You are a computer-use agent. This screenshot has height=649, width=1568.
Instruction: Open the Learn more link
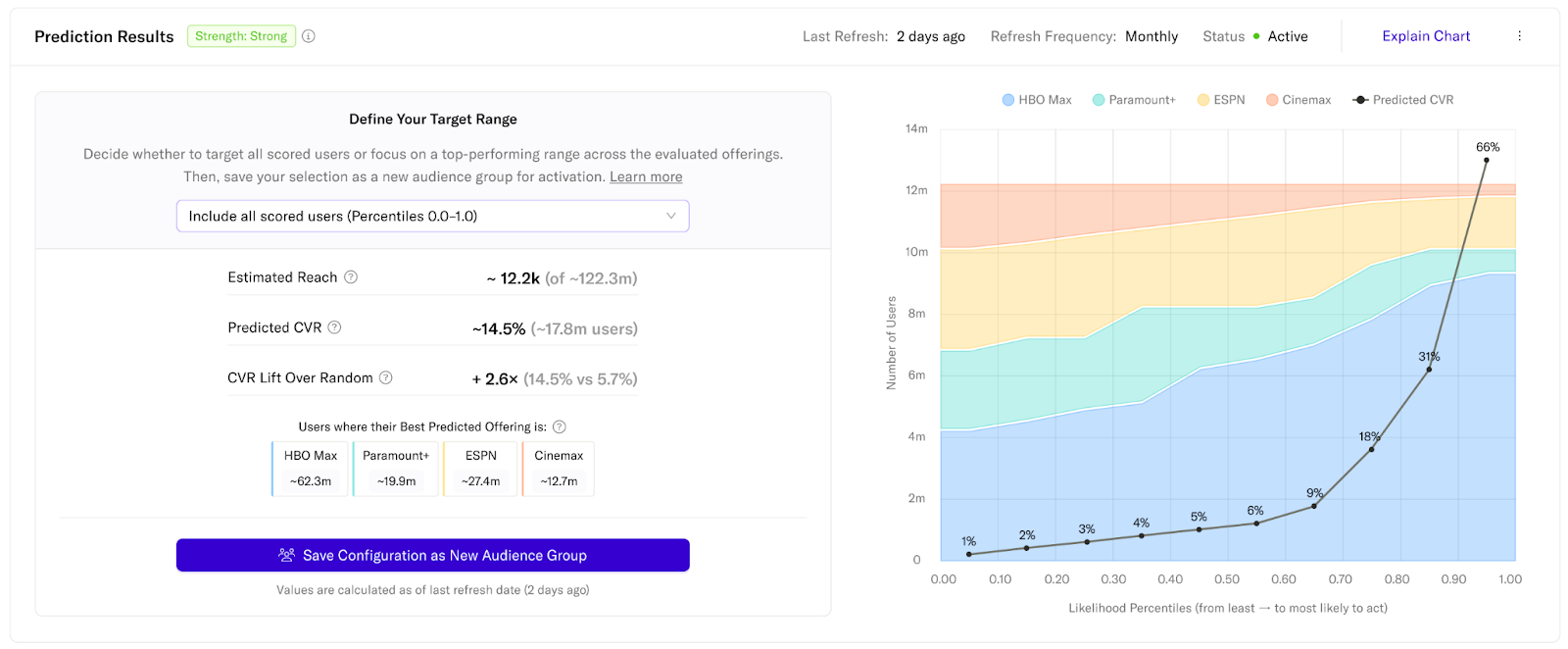[x=646, y=176]
